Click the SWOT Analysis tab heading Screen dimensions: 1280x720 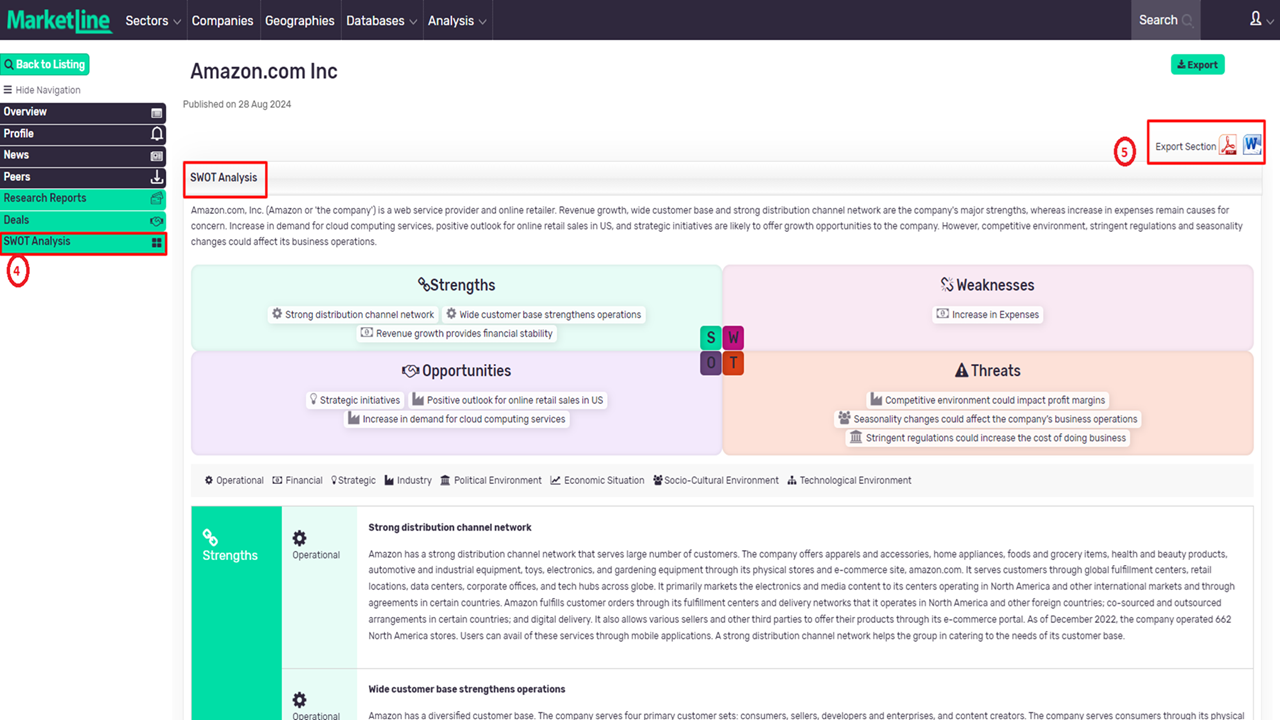(224, 178)
